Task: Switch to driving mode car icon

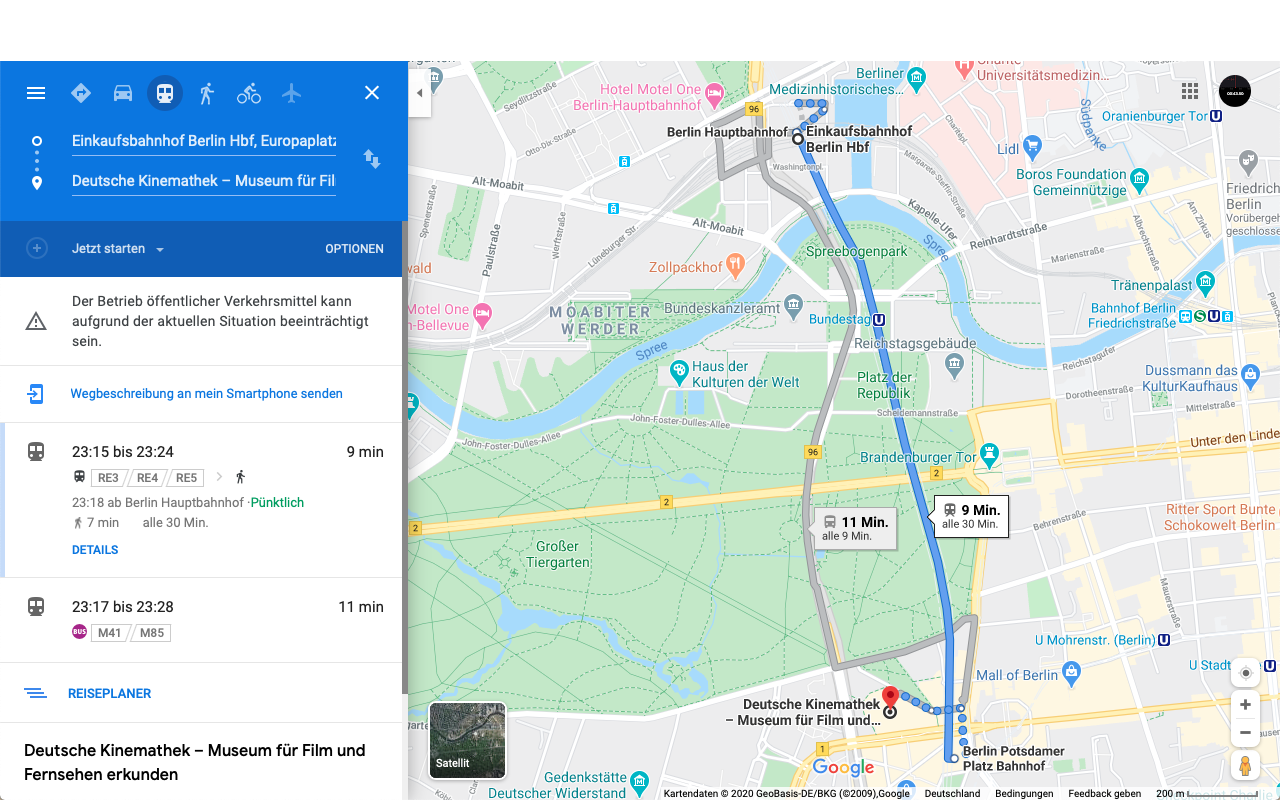Action: pos(123,93)
